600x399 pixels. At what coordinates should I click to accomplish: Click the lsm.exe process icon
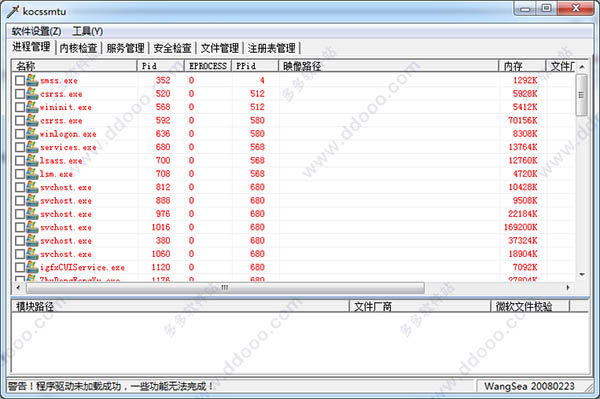point(32,174)
